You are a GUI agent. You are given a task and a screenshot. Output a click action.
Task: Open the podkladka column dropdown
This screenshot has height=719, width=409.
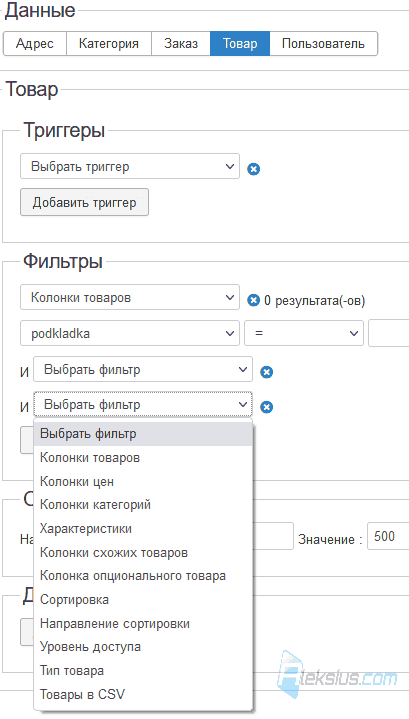pos(130,333)
